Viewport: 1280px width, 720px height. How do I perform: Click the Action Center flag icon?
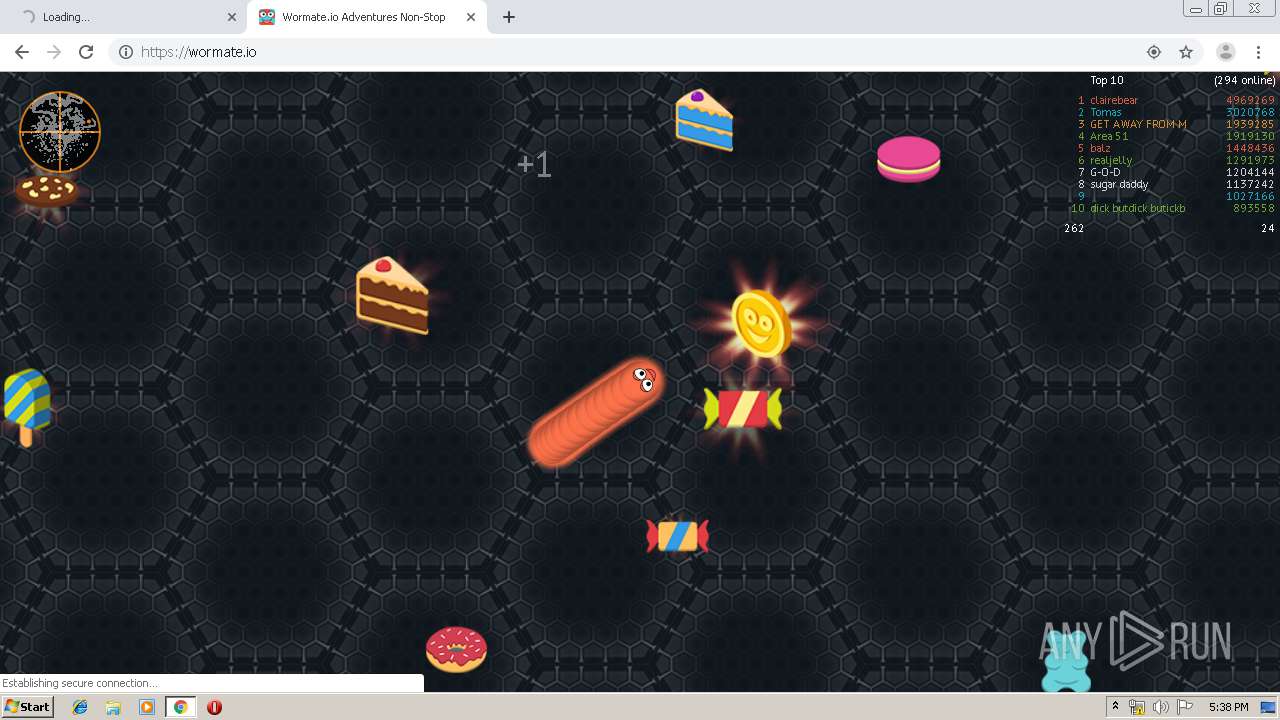click(1184, 707)
